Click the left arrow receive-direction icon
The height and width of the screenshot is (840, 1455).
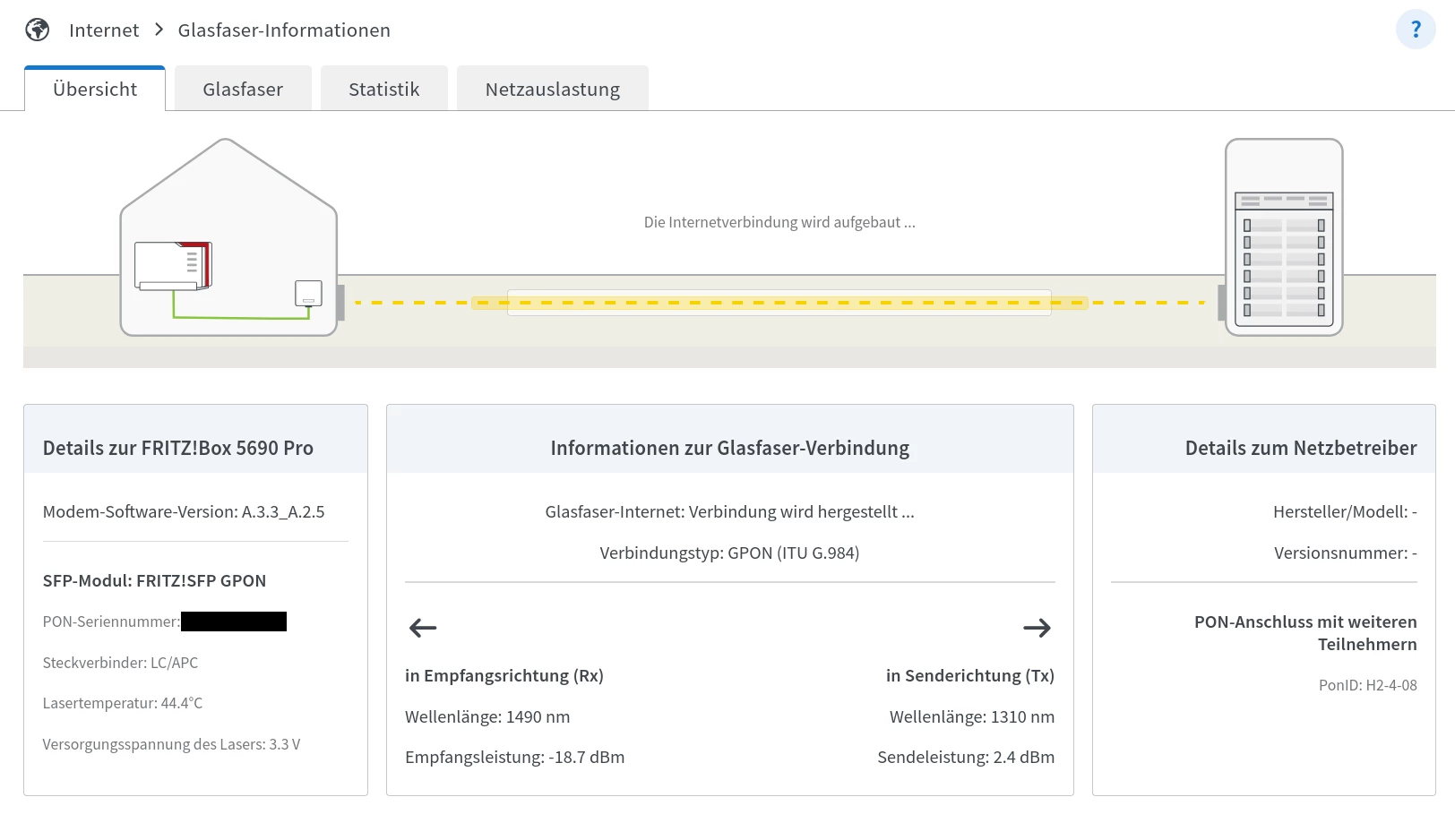point(423,628)
